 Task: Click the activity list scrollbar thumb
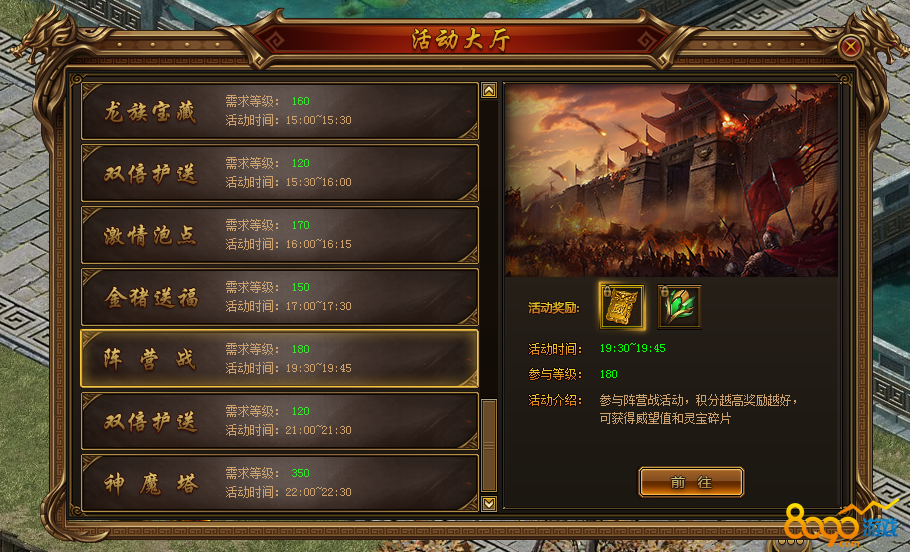click(489, 446)
